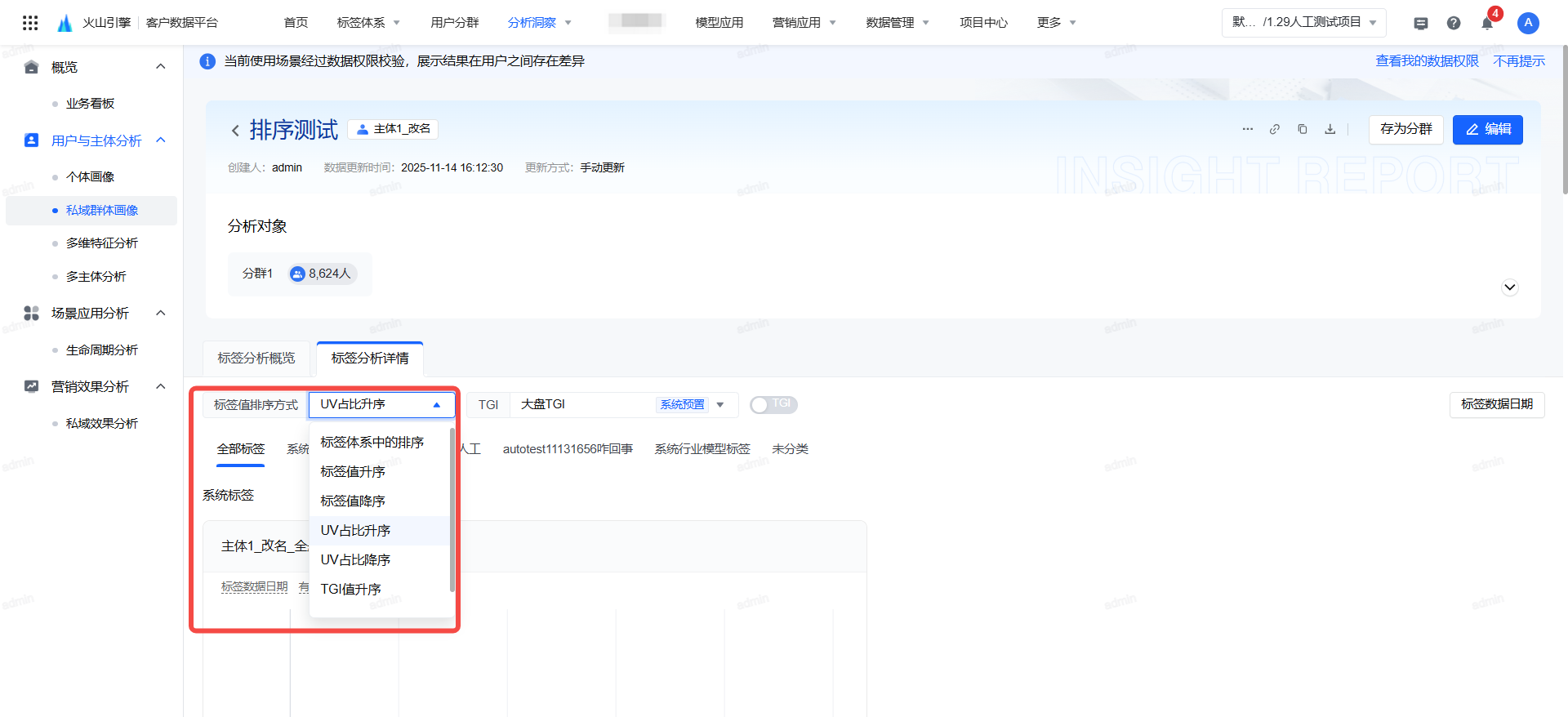This screenshot has height=717, width=1568.
Task: Open the messages icon in header
Action: (x=1421, y=23)
